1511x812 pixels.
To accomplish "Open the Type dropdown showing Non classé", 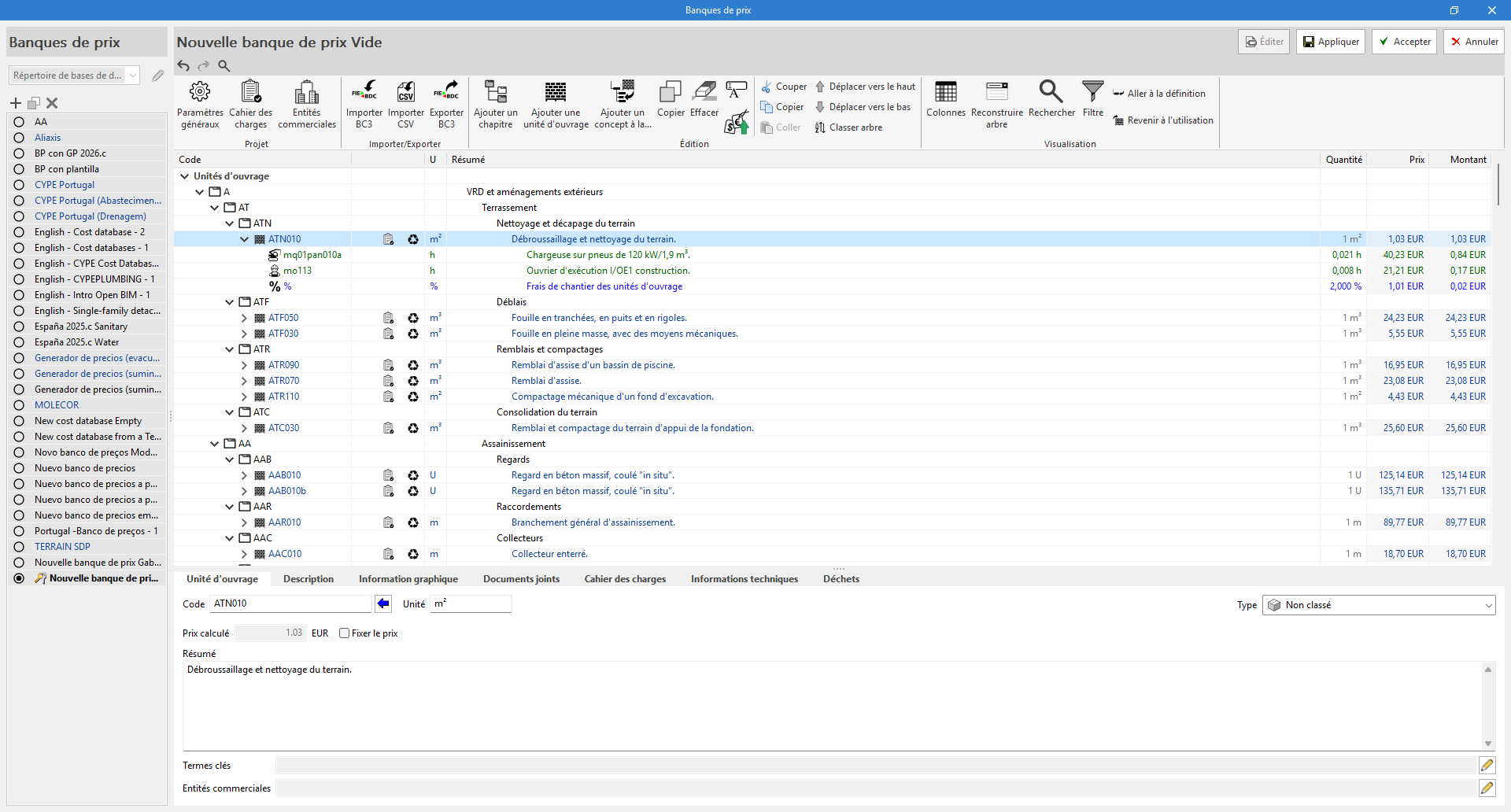I will click(x=1378, y=605).
